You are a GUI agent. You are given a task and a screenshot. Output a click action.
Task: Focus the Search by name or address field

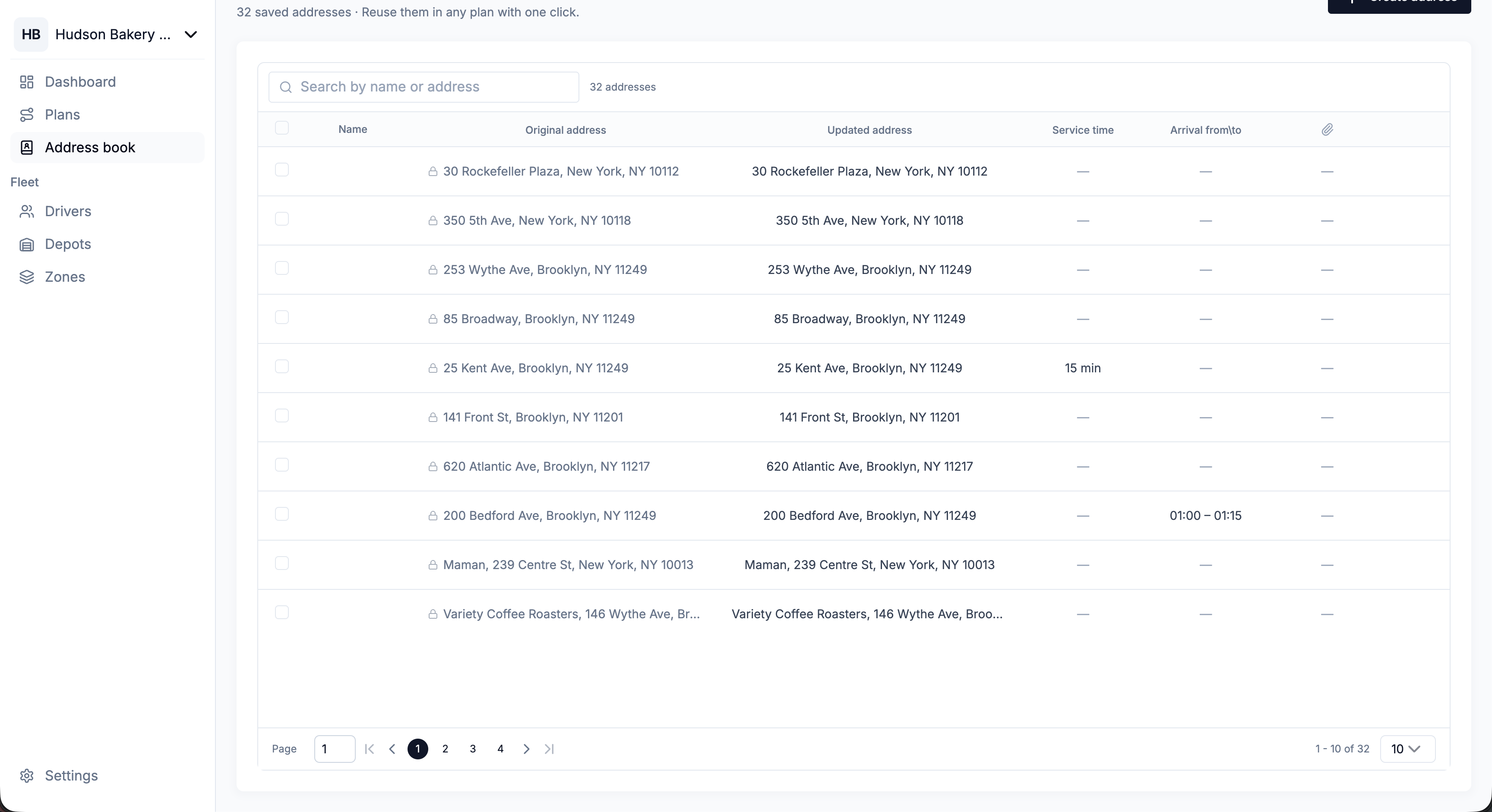click(424, 87)
